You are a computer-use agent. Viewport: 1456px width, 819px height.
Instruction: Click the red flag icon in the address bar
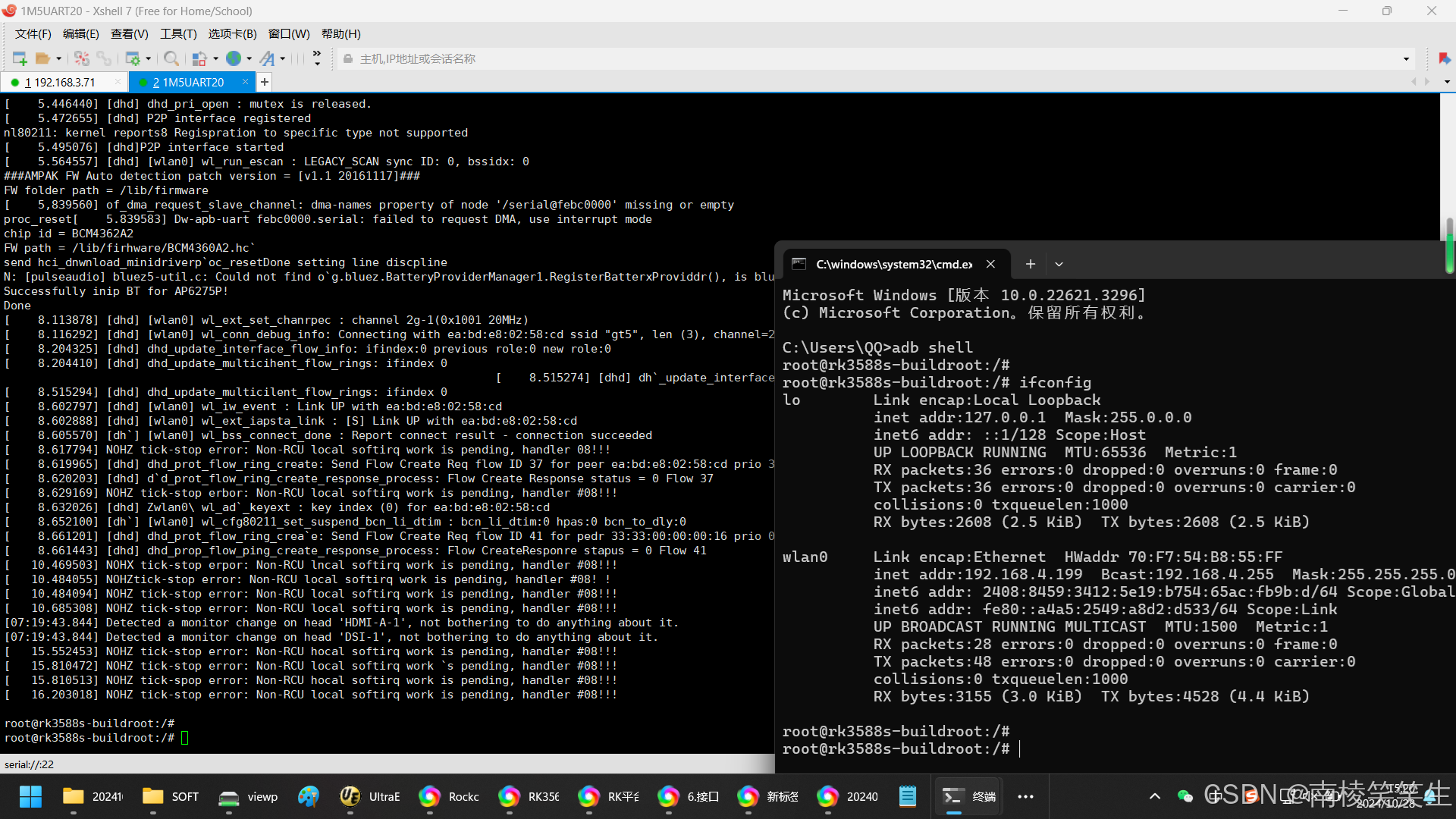1444,58
